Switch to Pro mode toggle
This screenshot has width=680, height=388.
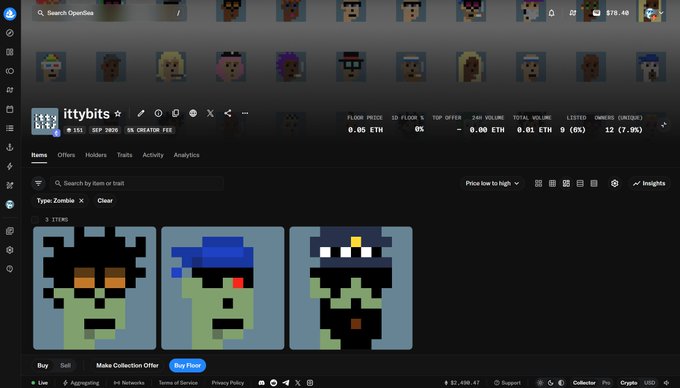pyautogui.click(x=606, y=383)
